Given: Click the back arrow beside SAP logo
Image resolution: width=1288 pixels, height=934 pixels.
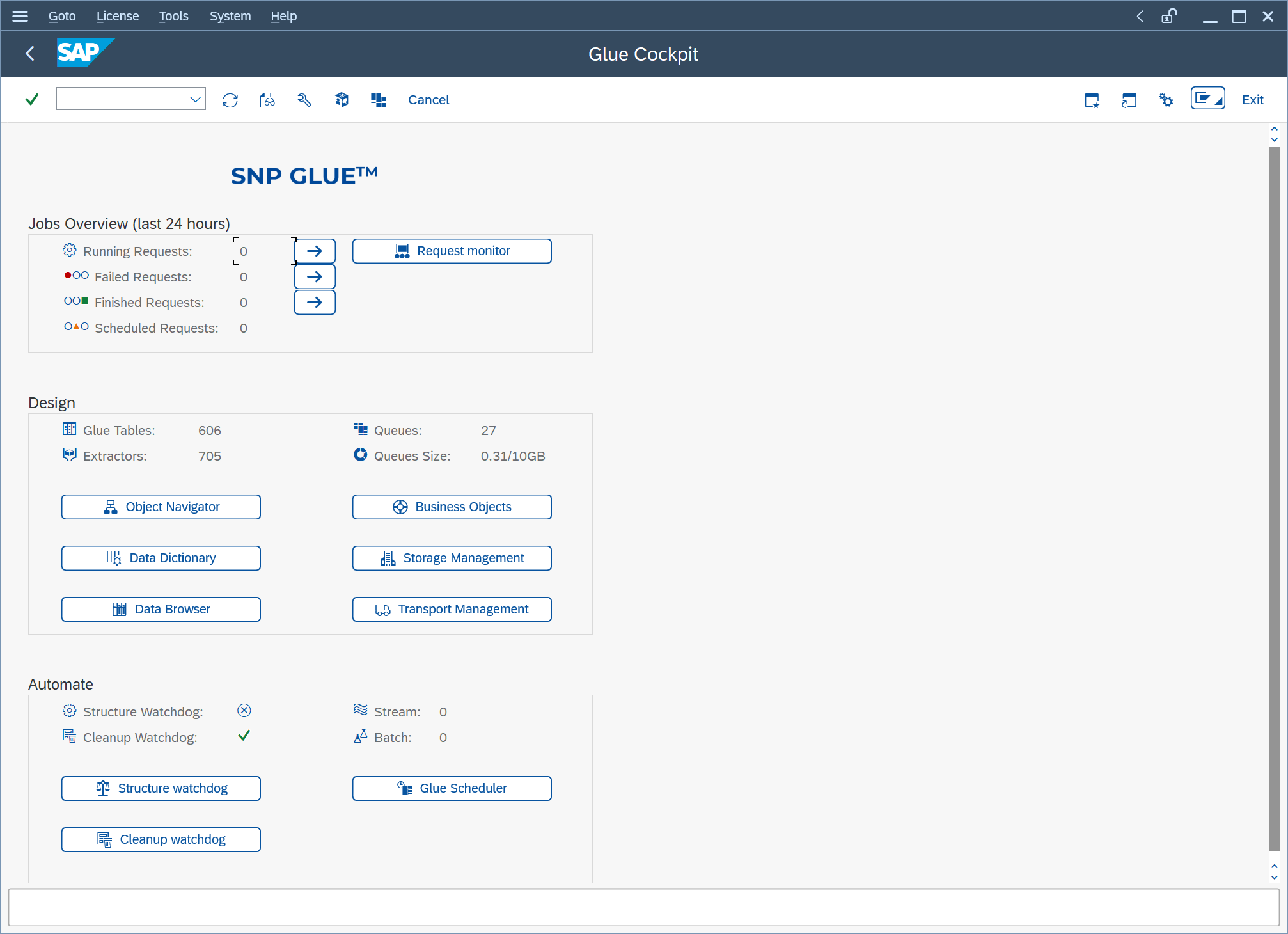Looking at the screenshot, I should (x=30, y=53).
